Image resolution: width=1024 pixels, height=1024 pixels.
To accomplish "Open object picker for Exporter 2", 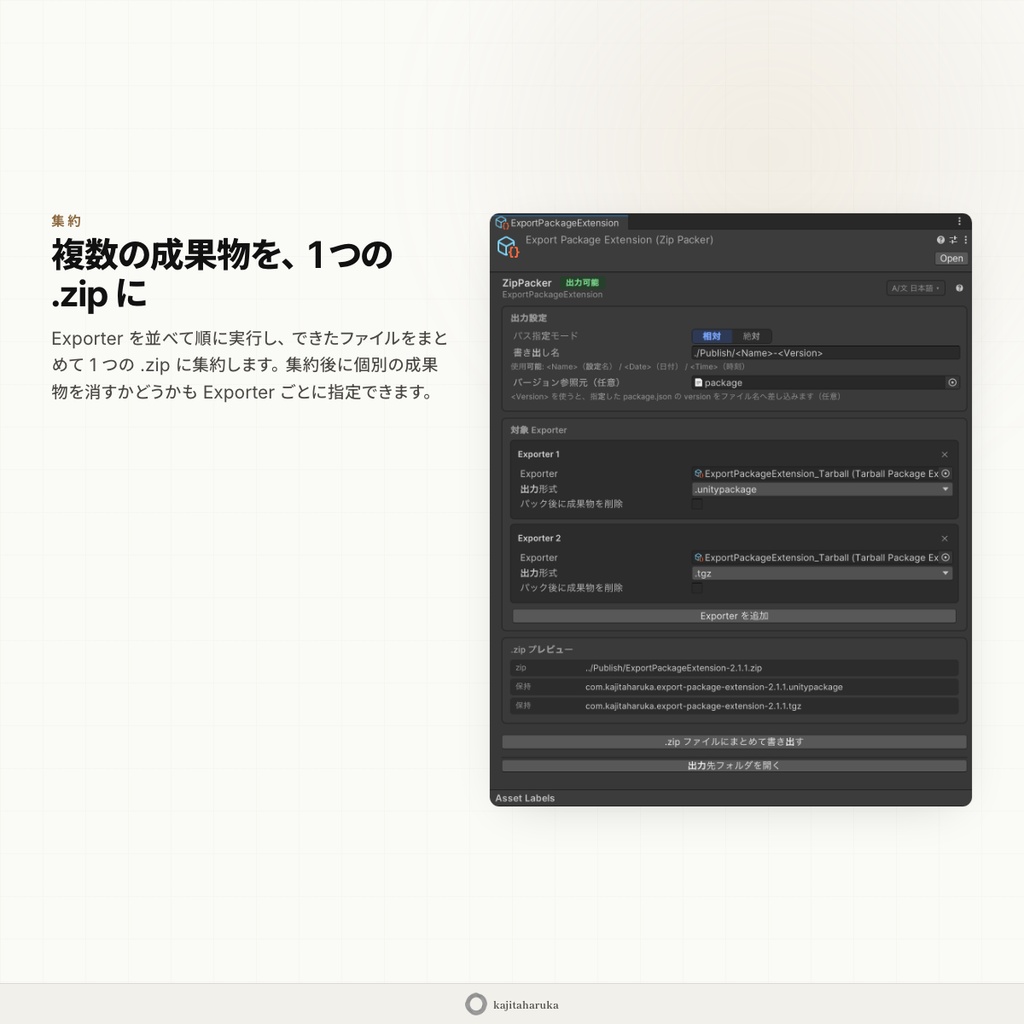I will (x=945, y=558).
